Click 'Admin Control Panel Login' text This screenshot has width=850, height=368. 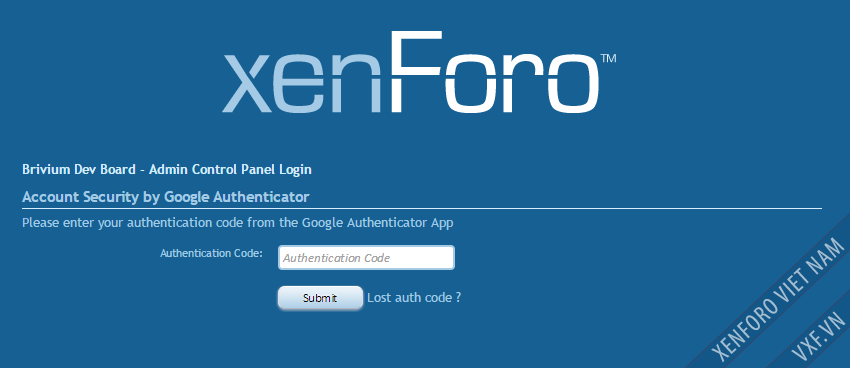coord(230,169)
